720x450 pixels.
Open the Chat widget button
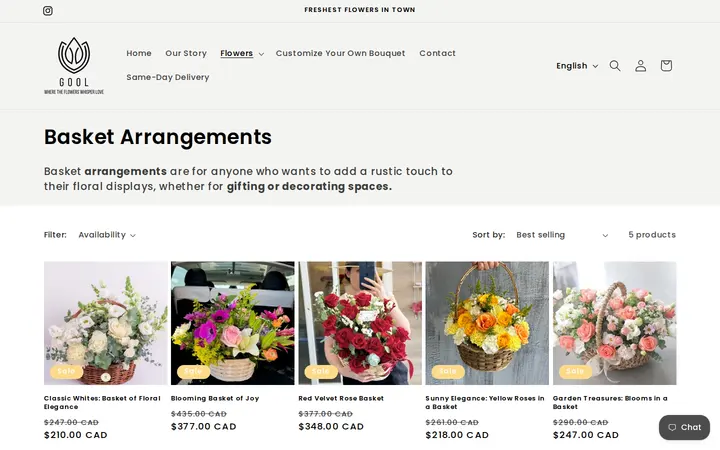pyautogui.click(x=684, y=428)
